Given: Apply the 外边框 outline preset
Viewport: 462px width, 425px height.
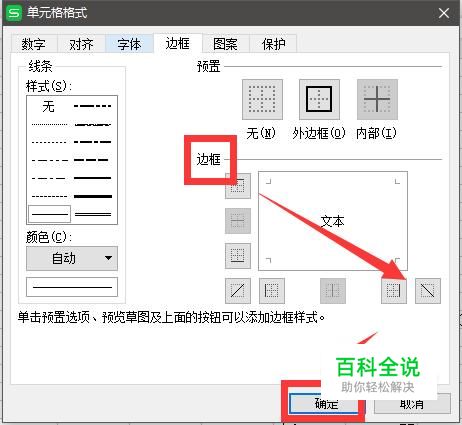Looking at the screenshot, I should point(319,99).
